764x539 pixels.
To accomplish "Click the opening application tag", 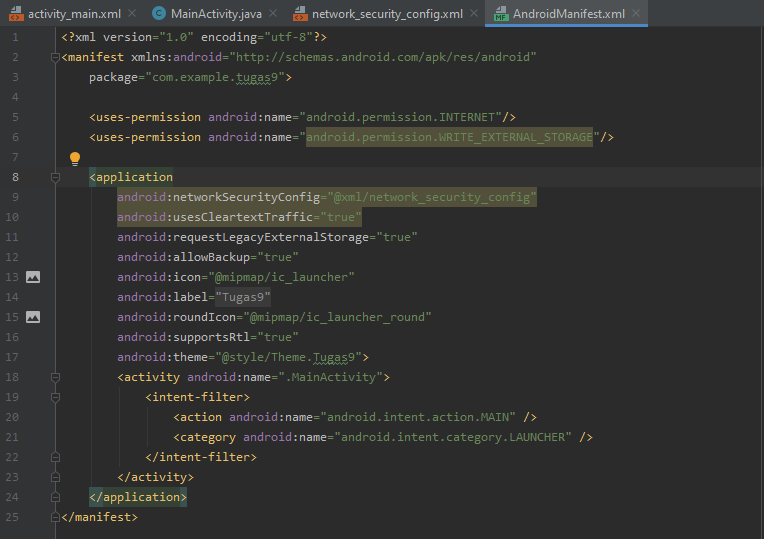I will point(131,177).
